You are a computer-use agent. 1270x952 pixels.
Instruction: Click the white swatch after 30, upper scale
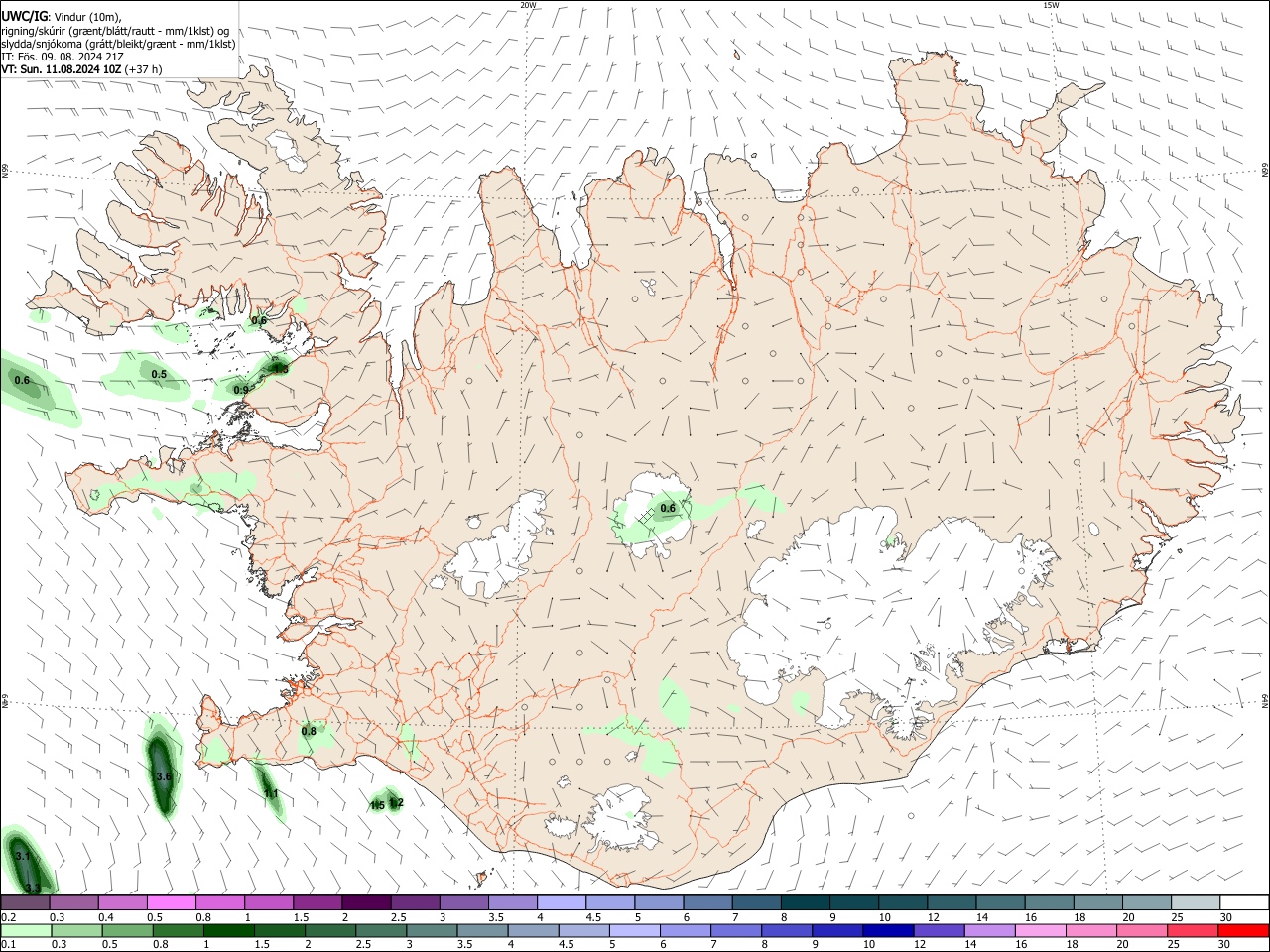pos(1243,902)
